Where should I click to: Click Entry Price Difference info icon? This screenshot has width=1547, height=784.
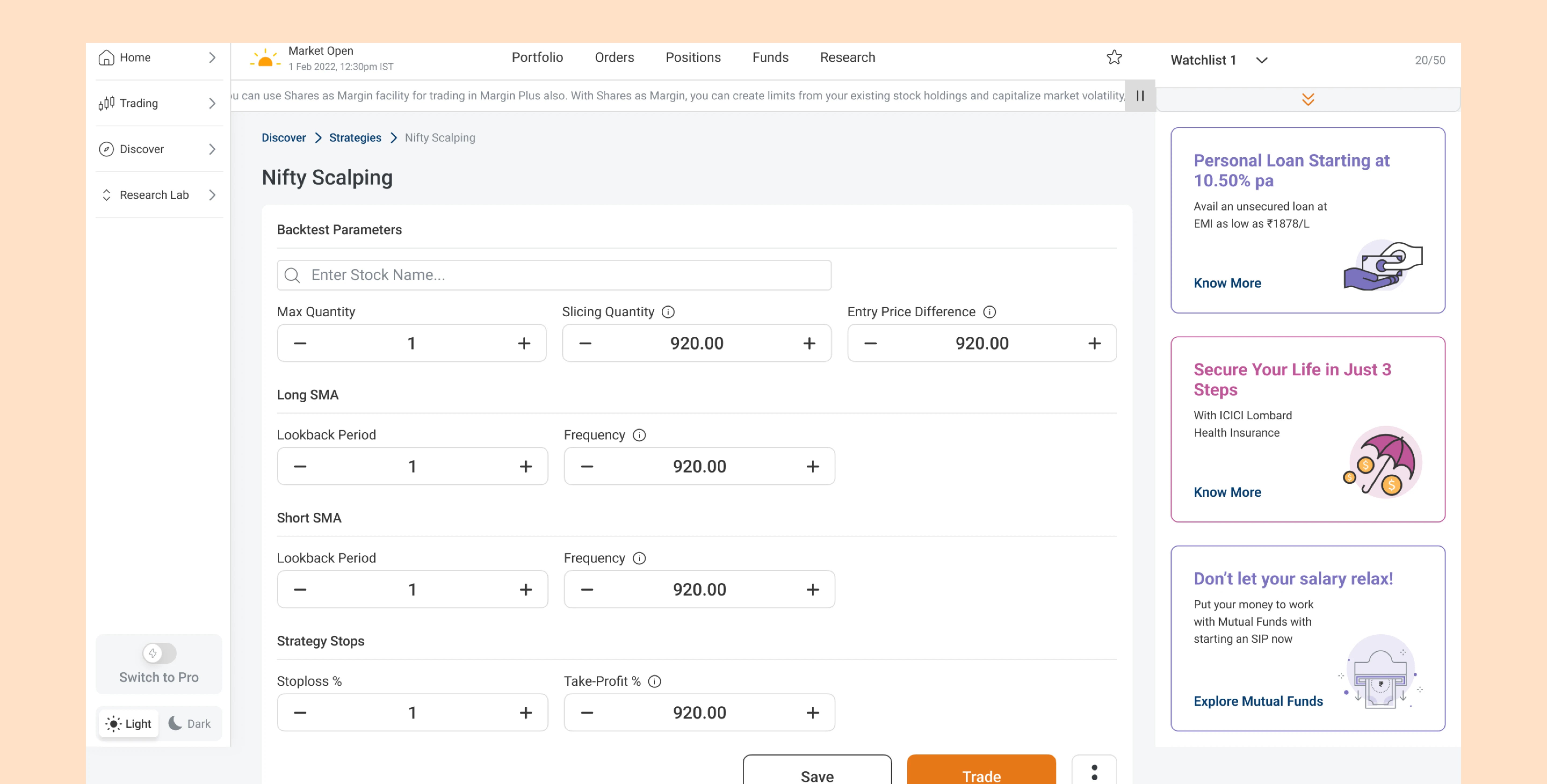tap(989, 312)
